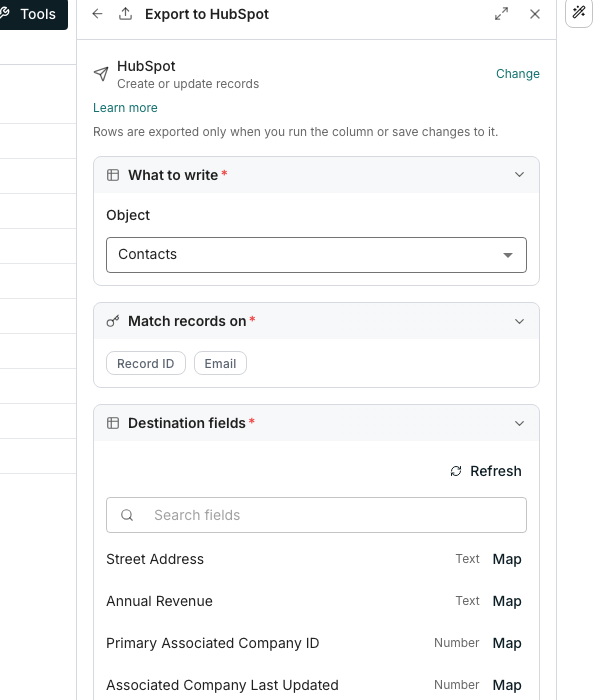The width and height of the screenshot is (600, 700).
Task: Go back using the left arrow icon
Action: (97, 14)
